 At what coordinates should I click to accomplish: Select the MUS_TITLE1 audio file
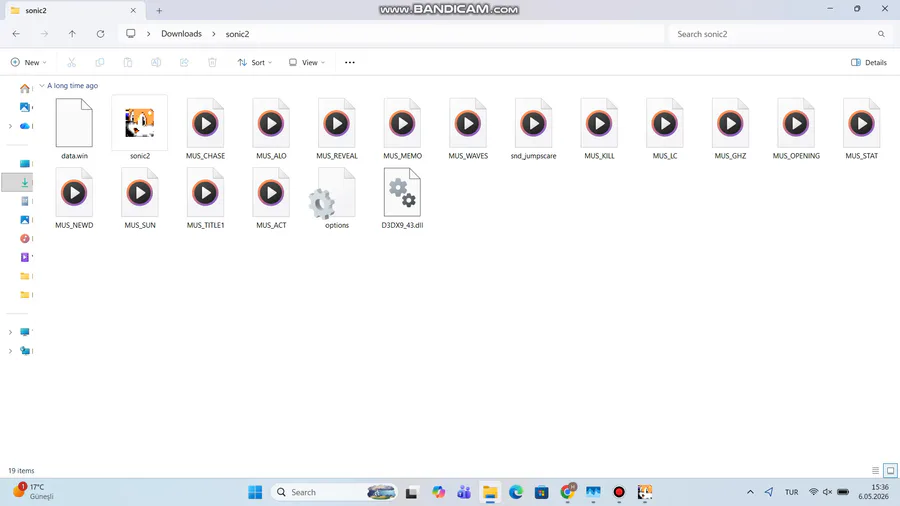(205, 198)
